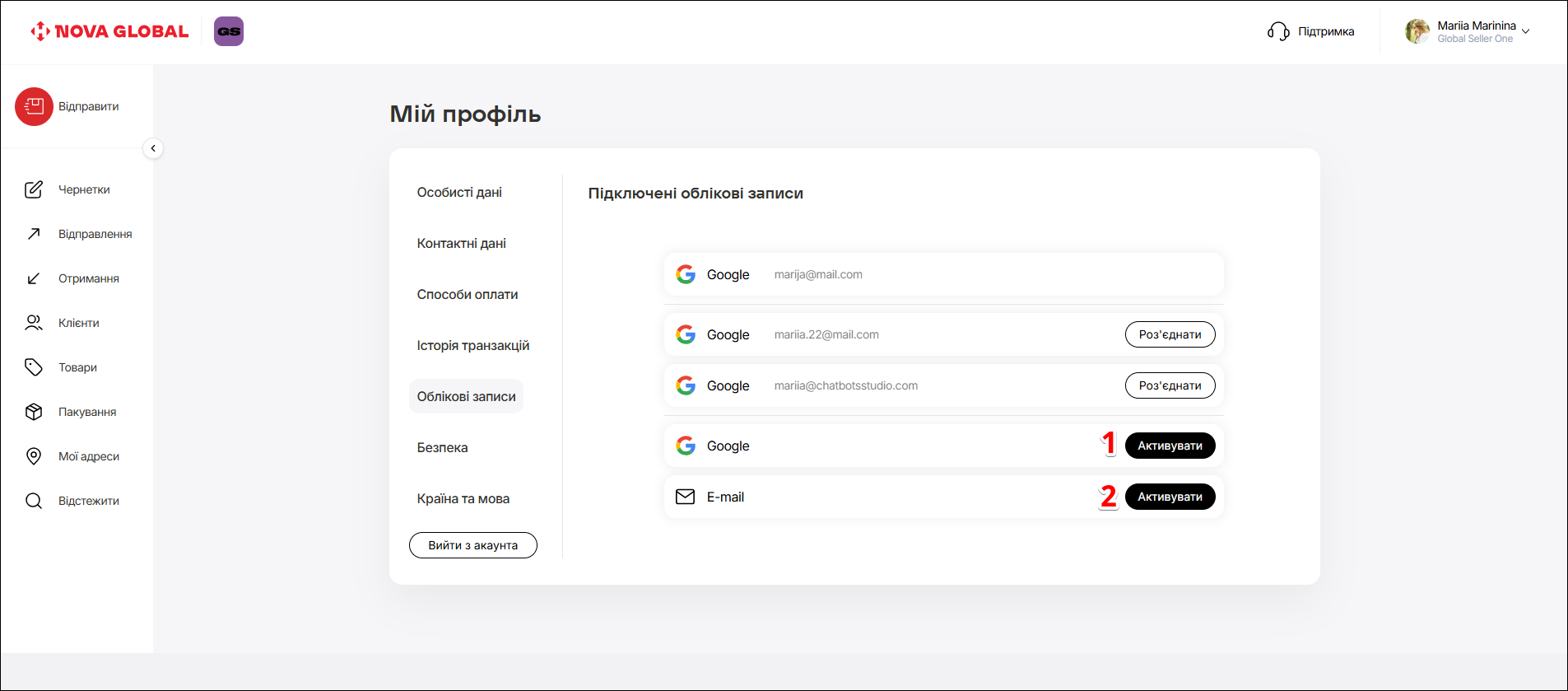The height and width of the screenshot is (691, 1568).
Task: Click the Nova Global logo
Action: (x=109, y=31)
